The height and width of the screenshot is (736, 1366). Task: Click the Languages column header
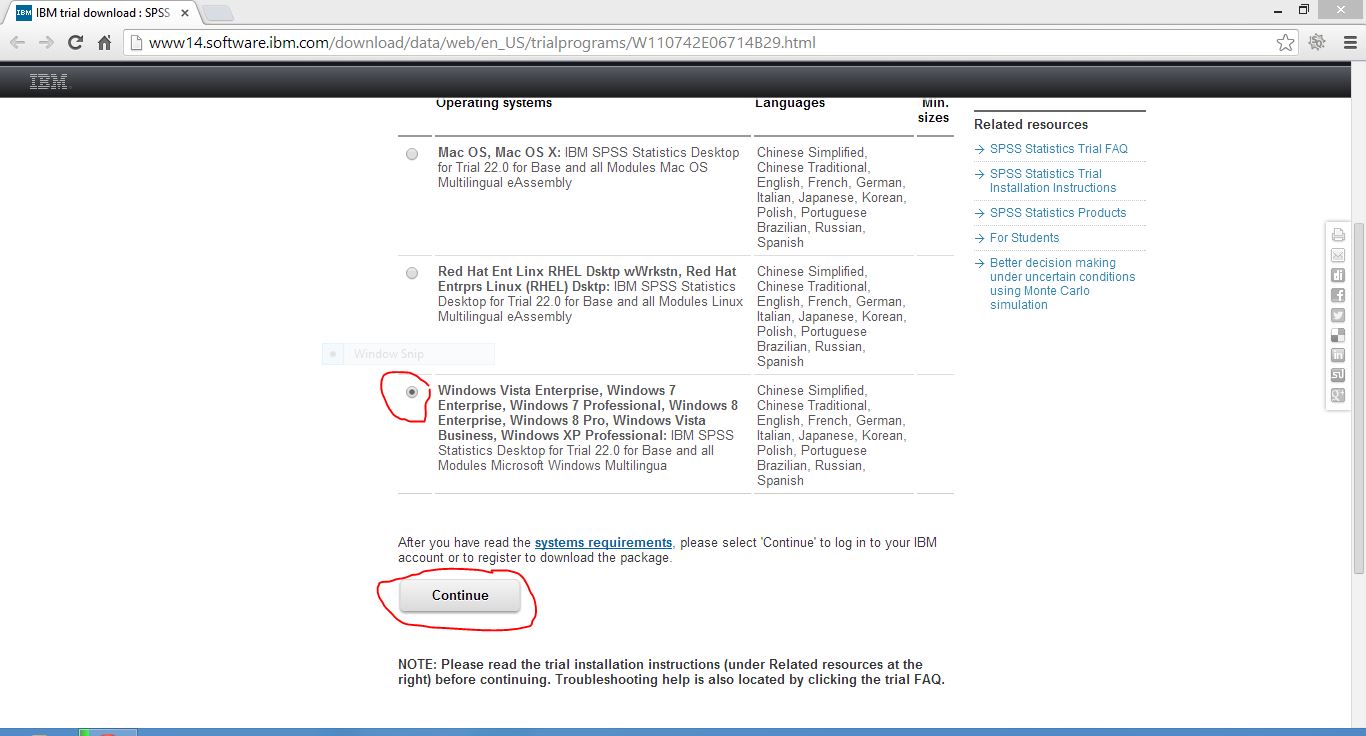[790, 103]
